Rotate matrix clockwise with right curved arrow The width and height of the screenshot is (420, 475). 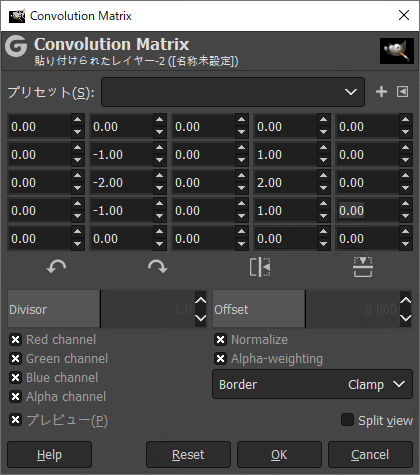point(158,267)
